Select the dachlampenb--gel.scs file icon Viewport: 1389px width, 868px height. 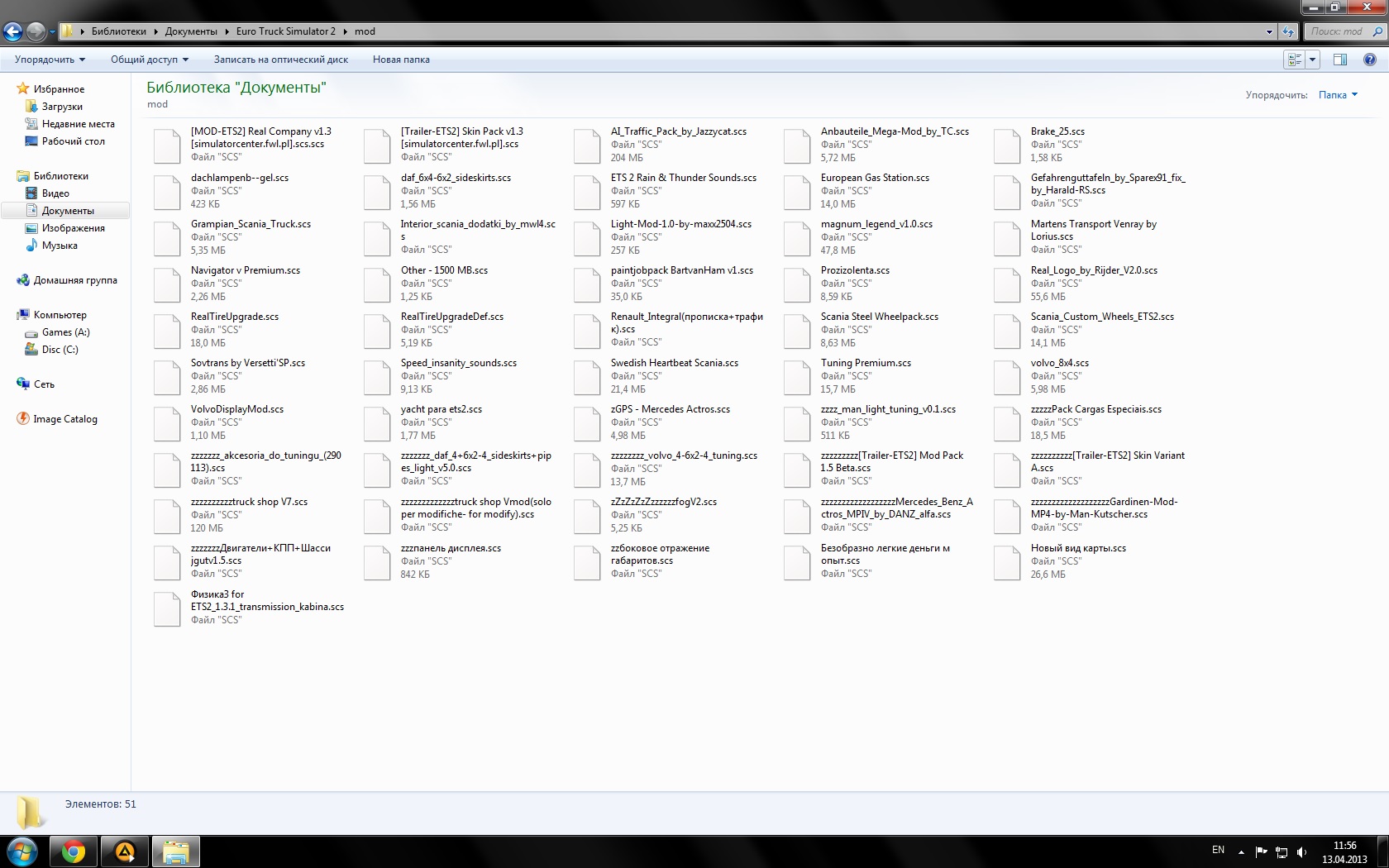[167, 192]
